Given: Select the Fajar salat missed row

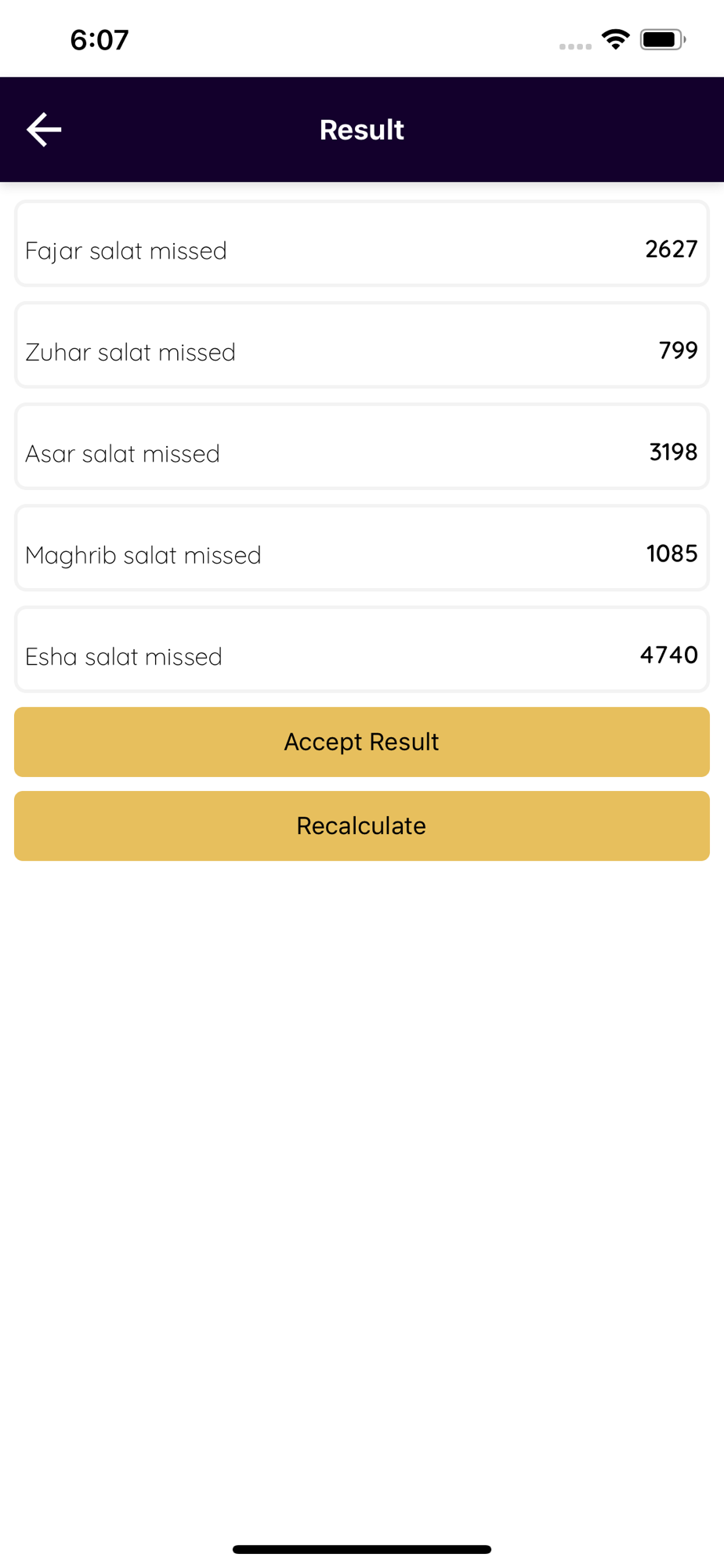Looking at the screenshot, I should pyautogui.click(x=362, y=243).
